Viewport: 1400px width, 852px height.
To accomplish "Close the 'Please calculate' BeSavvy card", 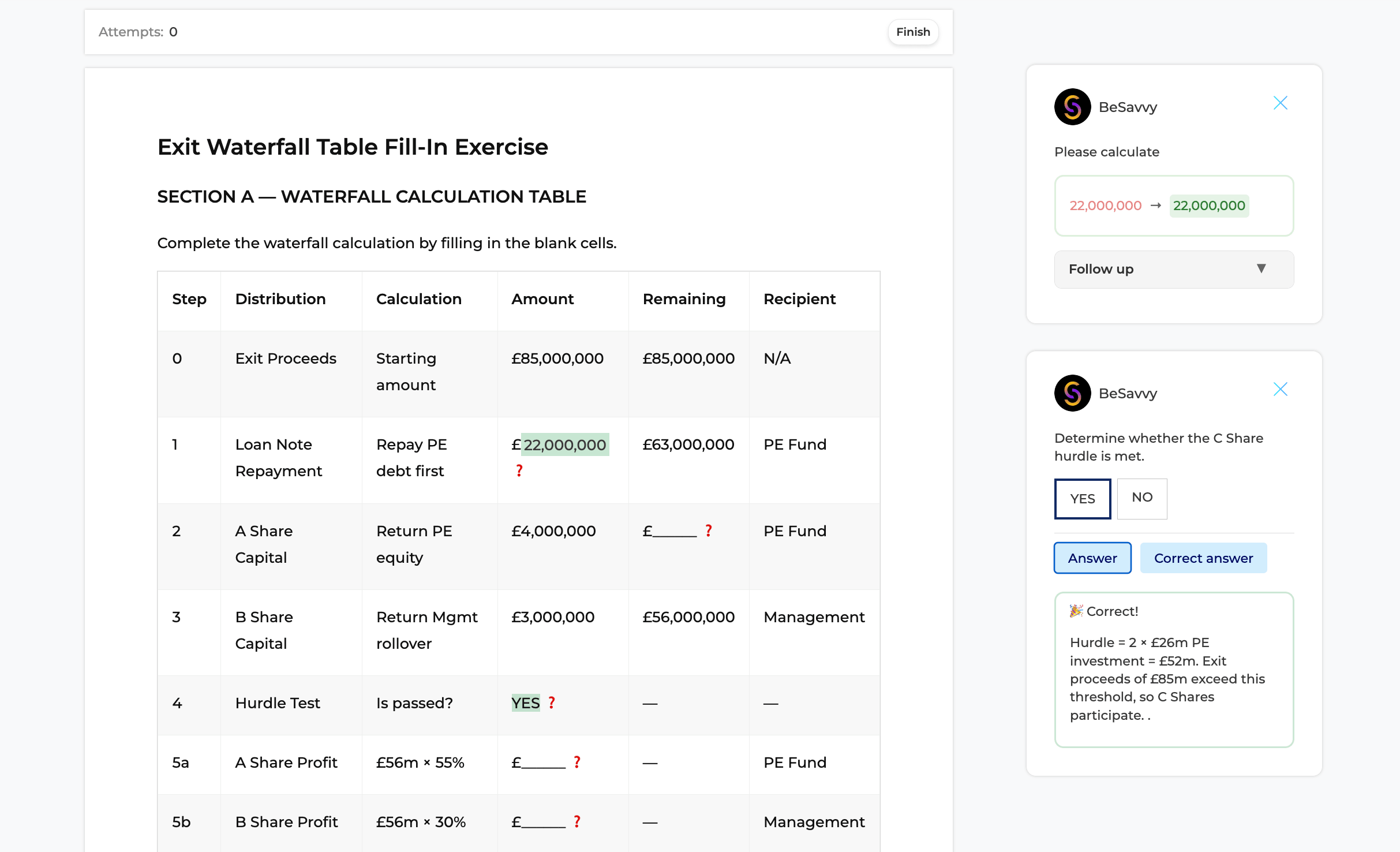I will (1280, 103).
